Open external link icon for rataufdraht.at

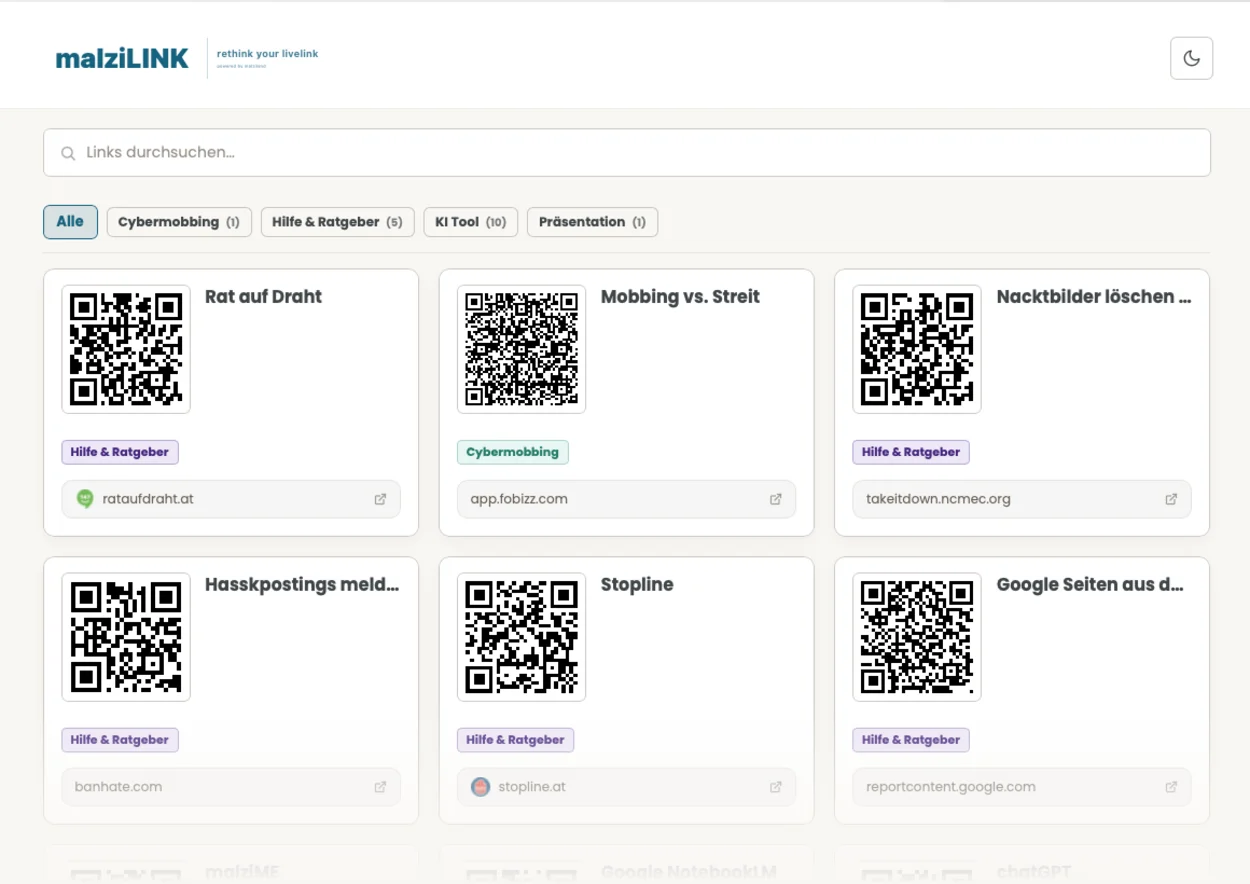[380, 499]
